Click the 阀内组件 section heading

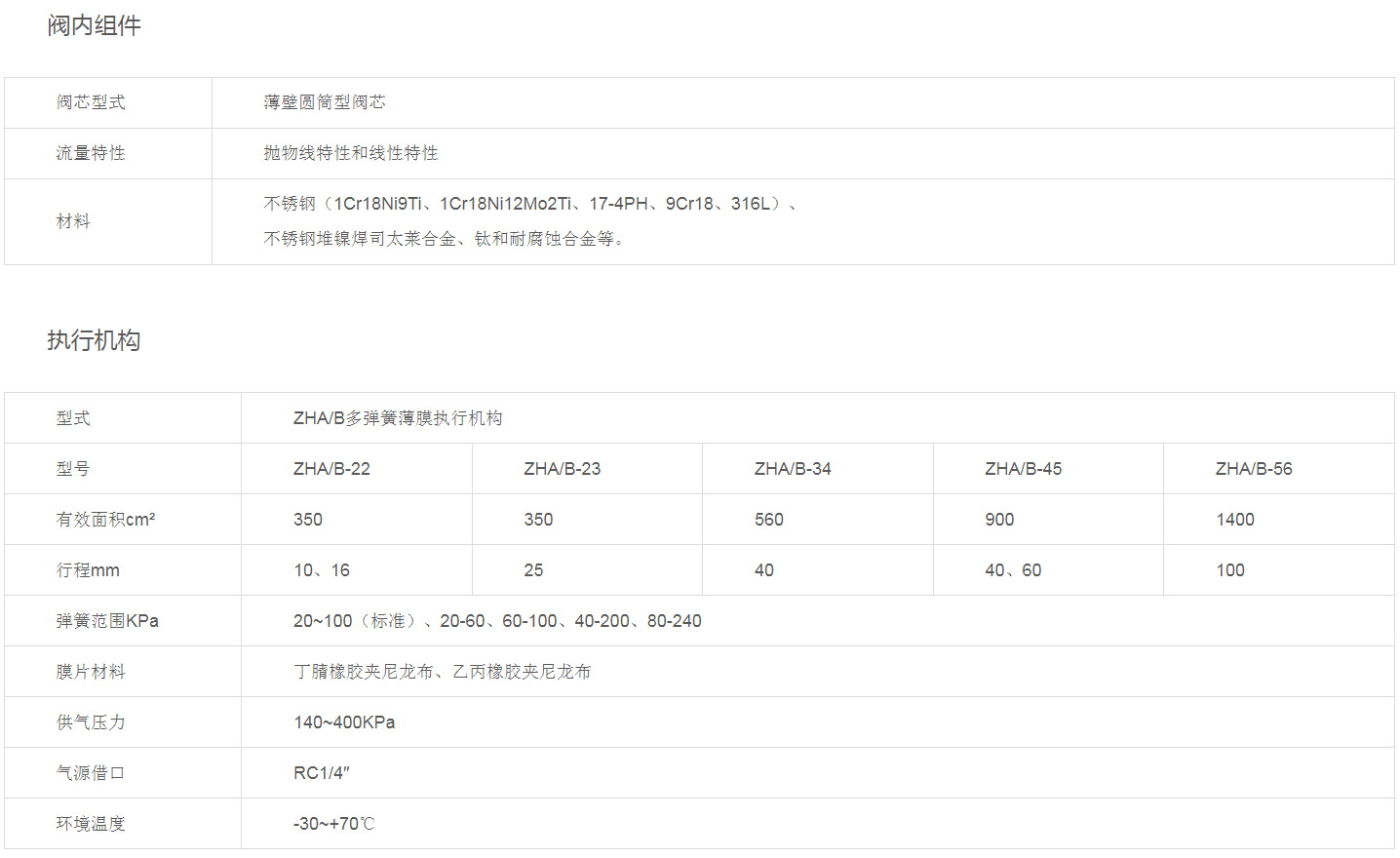point(94,25)
